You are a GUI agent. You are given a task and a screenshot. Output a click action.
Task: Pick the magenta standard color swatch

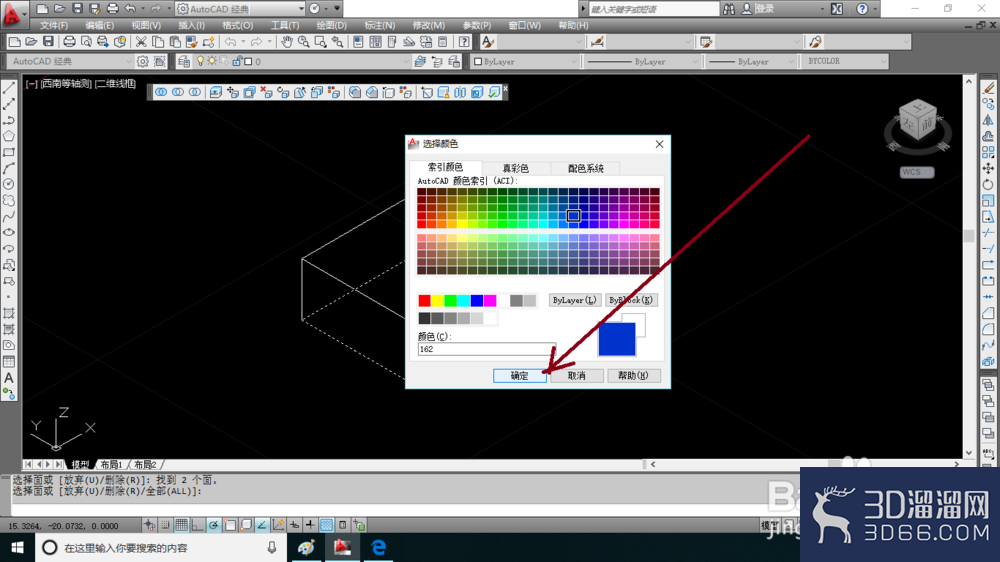[x=490, y=300]
